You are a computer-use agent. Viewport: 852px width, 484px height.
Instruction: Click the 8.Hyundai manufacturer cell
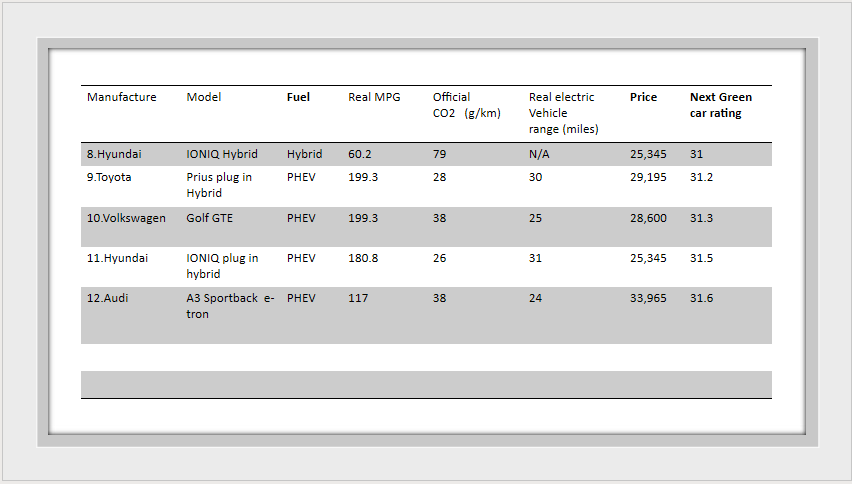[x=114, y=154]
